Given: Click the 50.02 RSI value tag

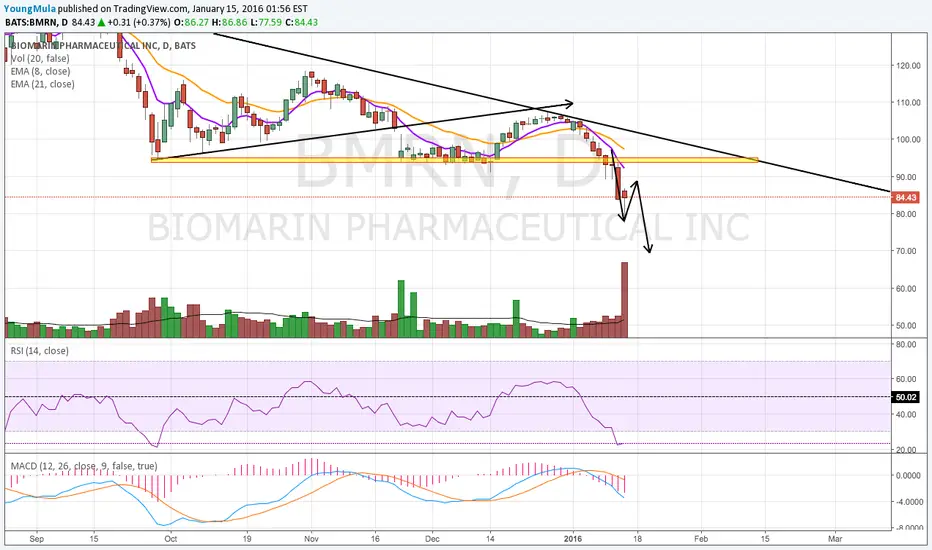Looking at the screenshot, I should [x=906, y=397].
